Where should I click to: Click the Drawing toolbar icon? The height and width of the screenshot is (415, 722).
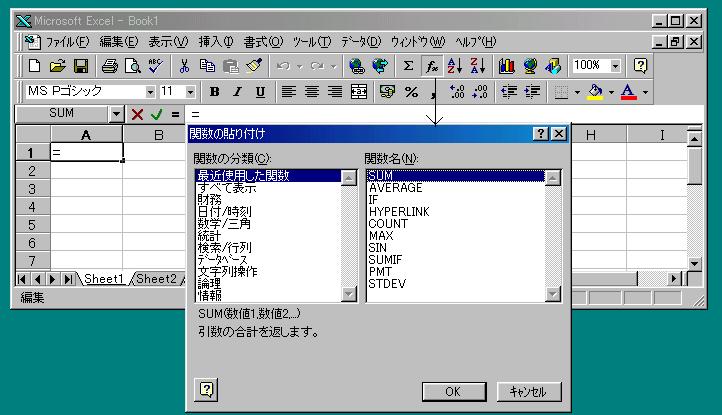553,66
